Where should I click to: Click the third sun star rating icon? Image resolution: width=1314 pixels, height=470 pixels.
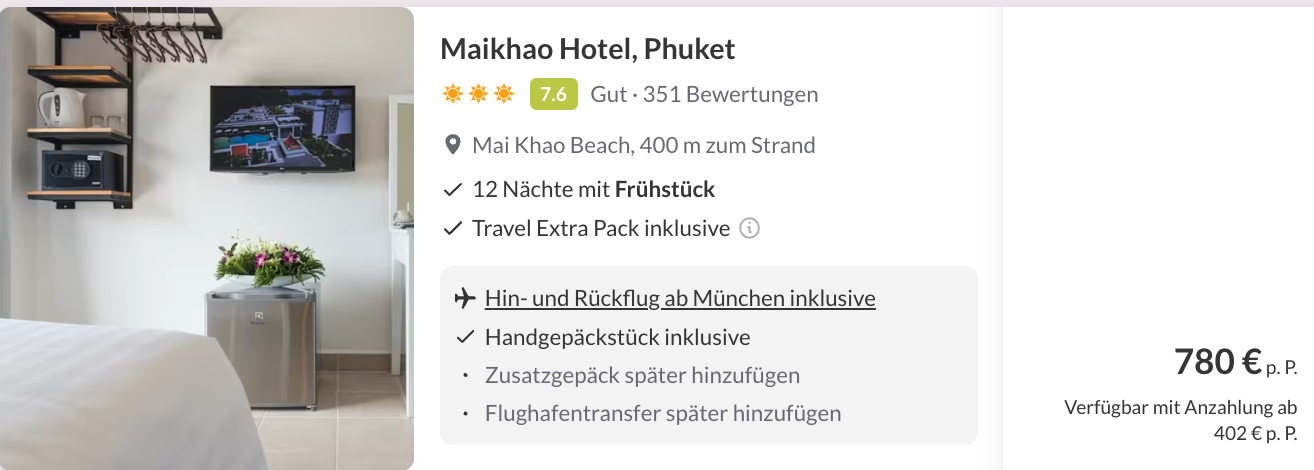pyautogui.click(x=504, y=94)
